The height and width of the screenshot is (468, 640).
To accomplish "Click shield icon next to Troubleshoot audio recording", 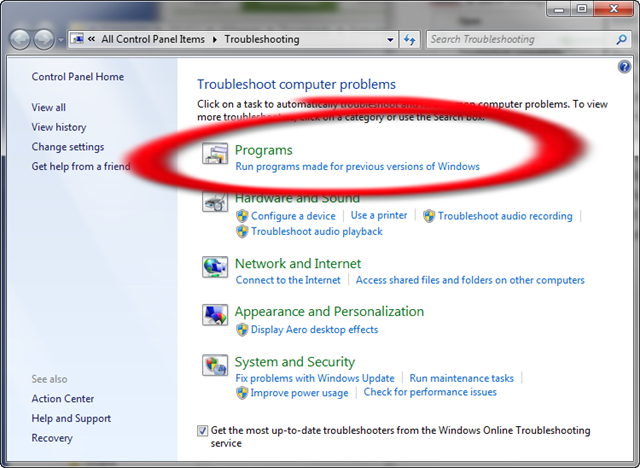I will tap(429, 216).
